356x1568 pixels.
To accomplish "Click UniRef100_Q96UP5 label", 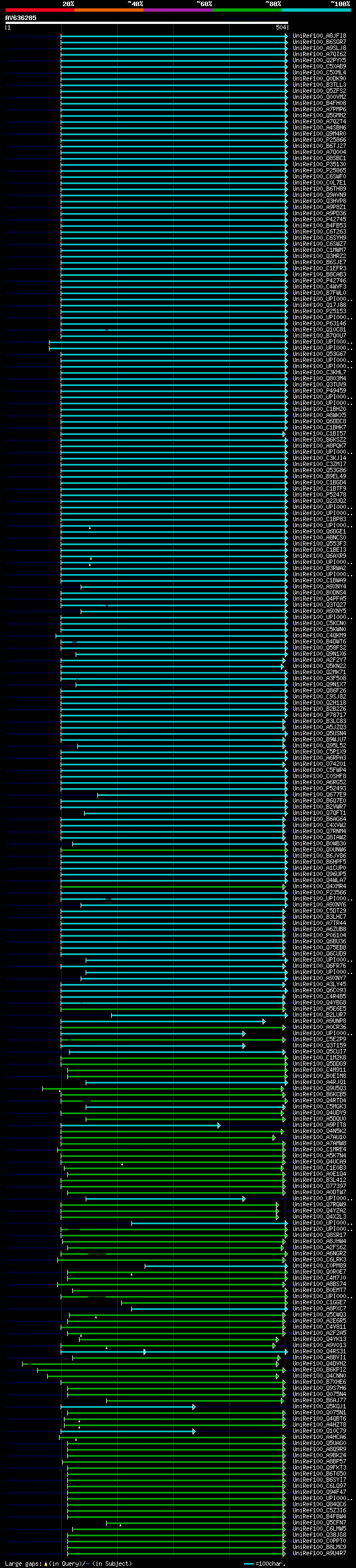I will pyautogui.click(x=319, y=873).
